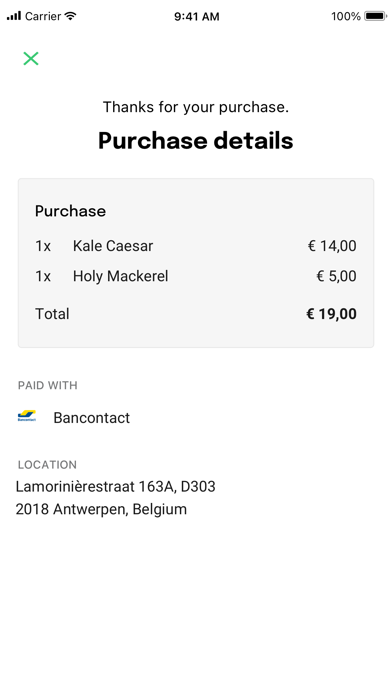392x696 pixels.
Task: Tap the Thanks for your purchase message
Action: 196,107
